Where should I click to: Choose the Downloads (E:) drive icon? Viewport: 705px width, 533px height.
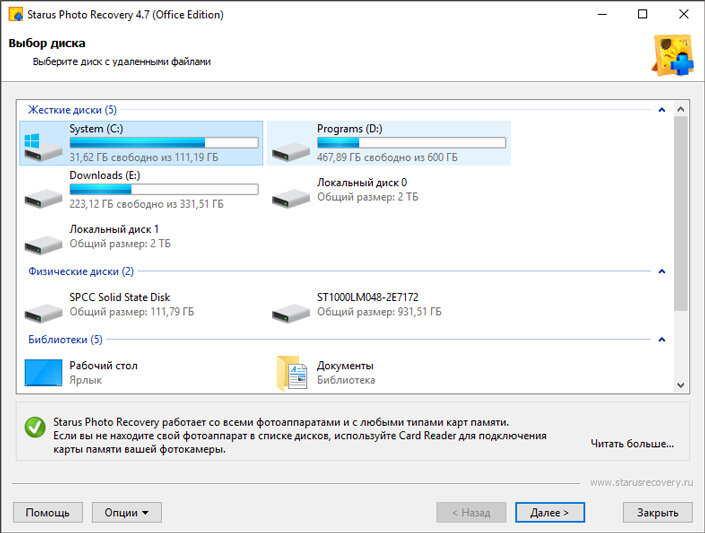click(x=43, y=198)
